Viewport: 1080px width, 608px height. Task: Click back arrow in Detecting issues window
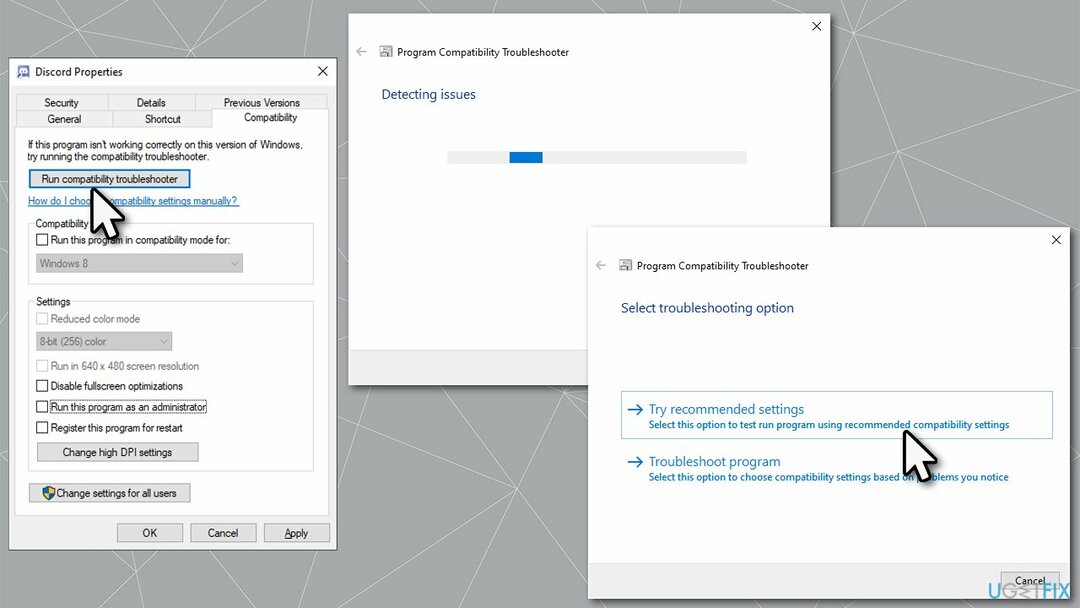coord(361,52)
